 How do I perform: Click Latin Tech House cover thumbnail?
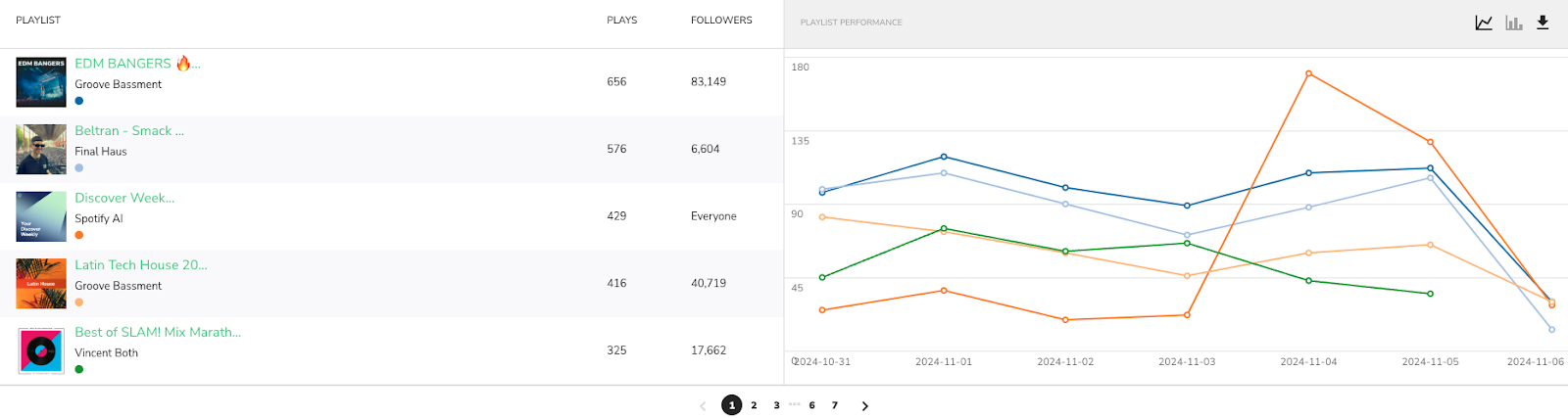(41, 283)
